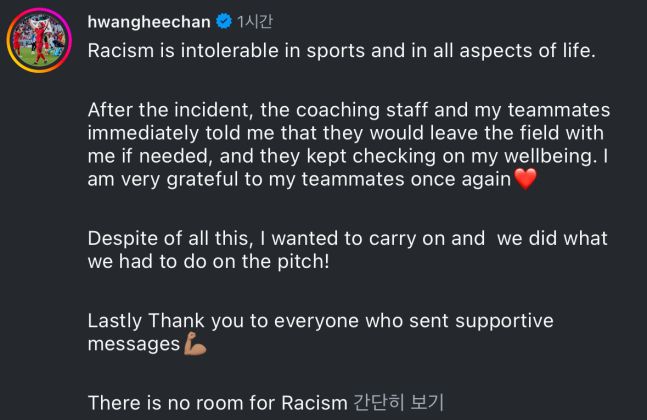Image resolution: width=647 pixels, height=420 pixels.
Task: Click the words "coaching staff"
Action: coord(345,110)
